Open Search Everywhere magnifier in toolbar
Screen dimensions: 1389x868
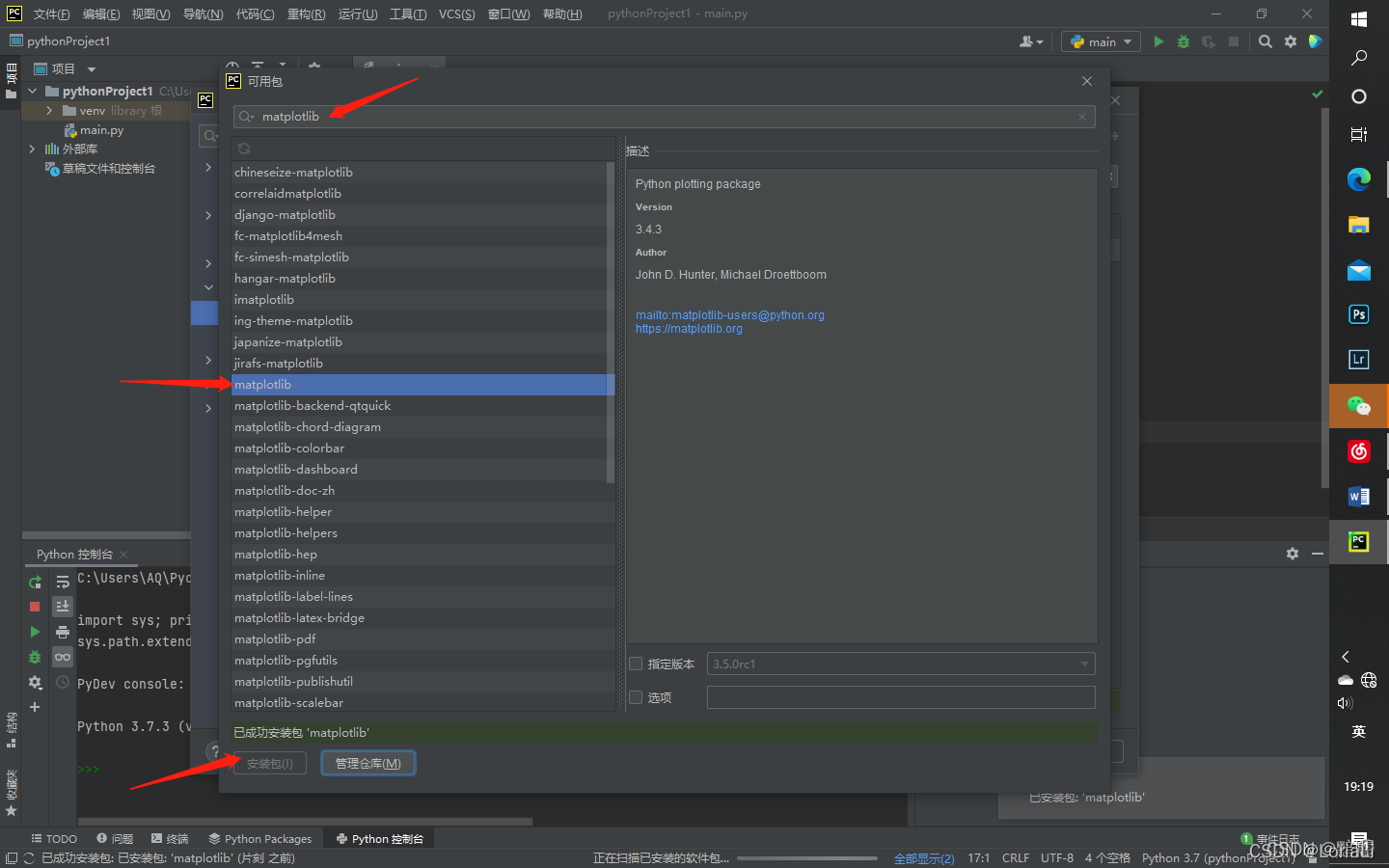point(1266,41)
